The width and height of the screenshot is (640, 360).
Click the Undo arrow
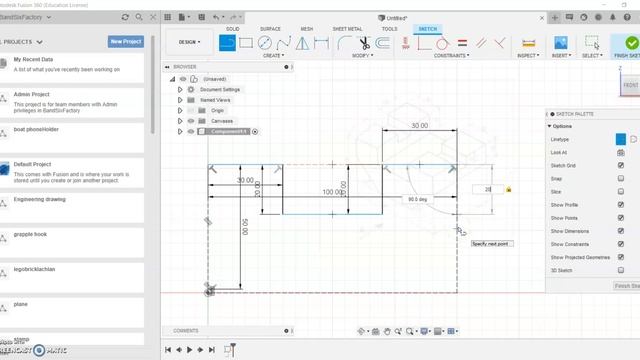click(216, 17)
